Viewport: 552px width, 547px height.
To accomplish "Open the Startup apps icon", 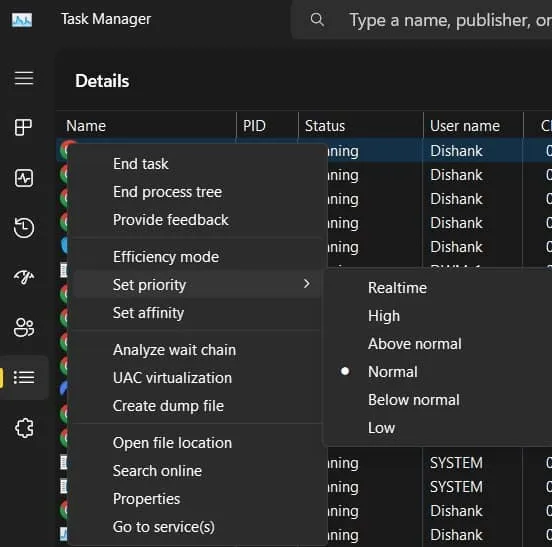I will coord(24,277).
